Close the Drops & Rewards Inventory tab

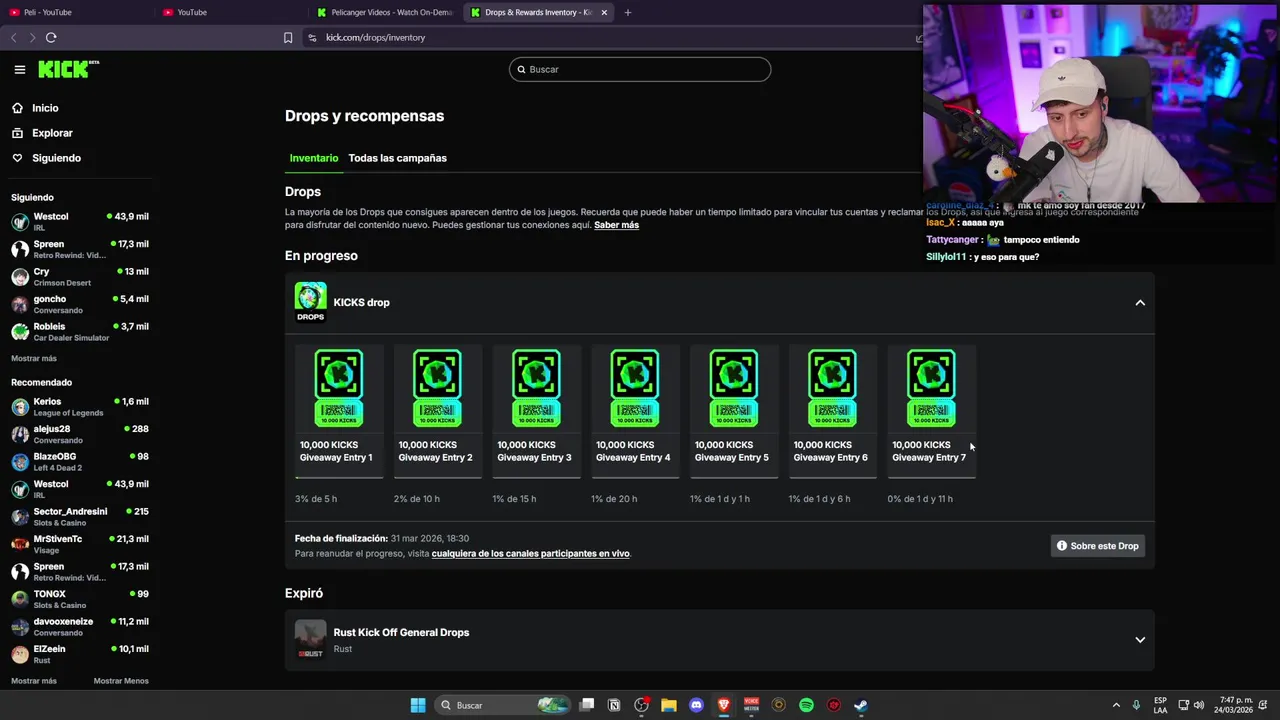coord(604,12)
